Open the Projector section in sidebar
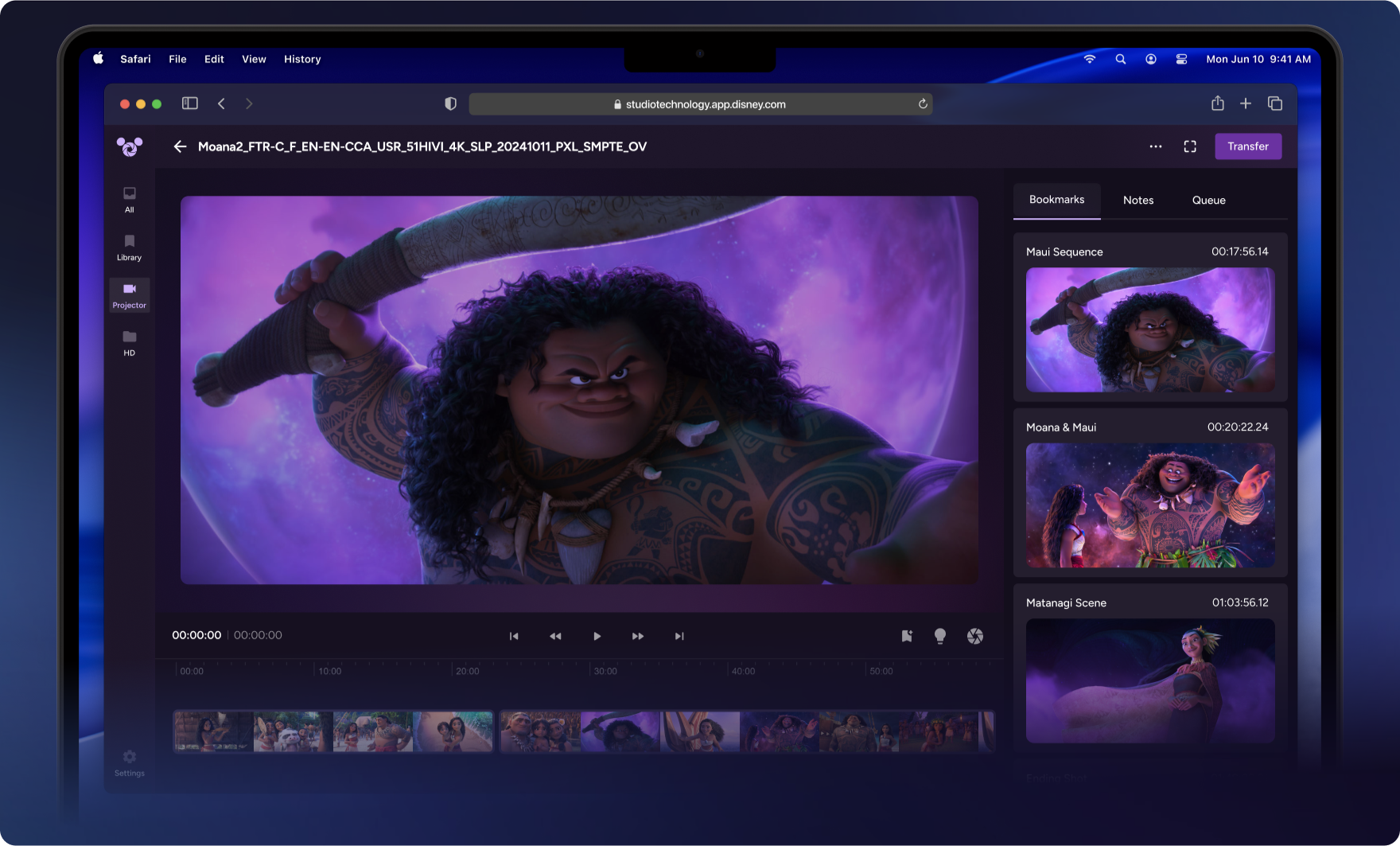This screenshot has height=846, width=1400. pos(129,294)
